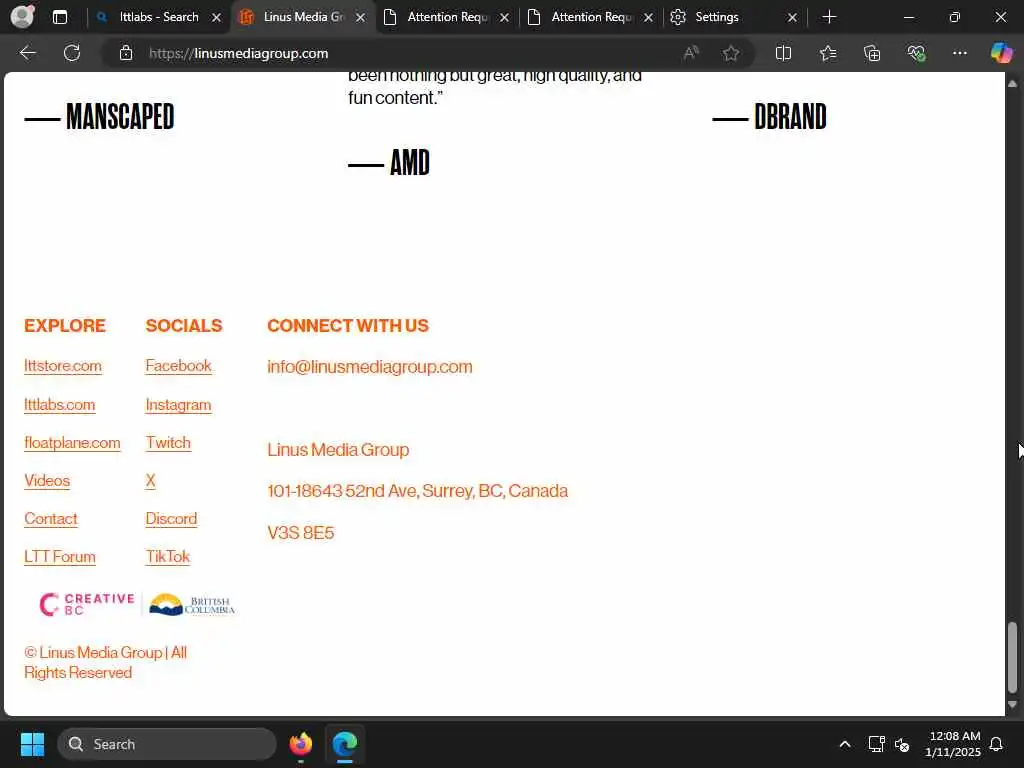
Task: Open the Favorites list icon
Action: pyautogui.click(x=827, y=53)
